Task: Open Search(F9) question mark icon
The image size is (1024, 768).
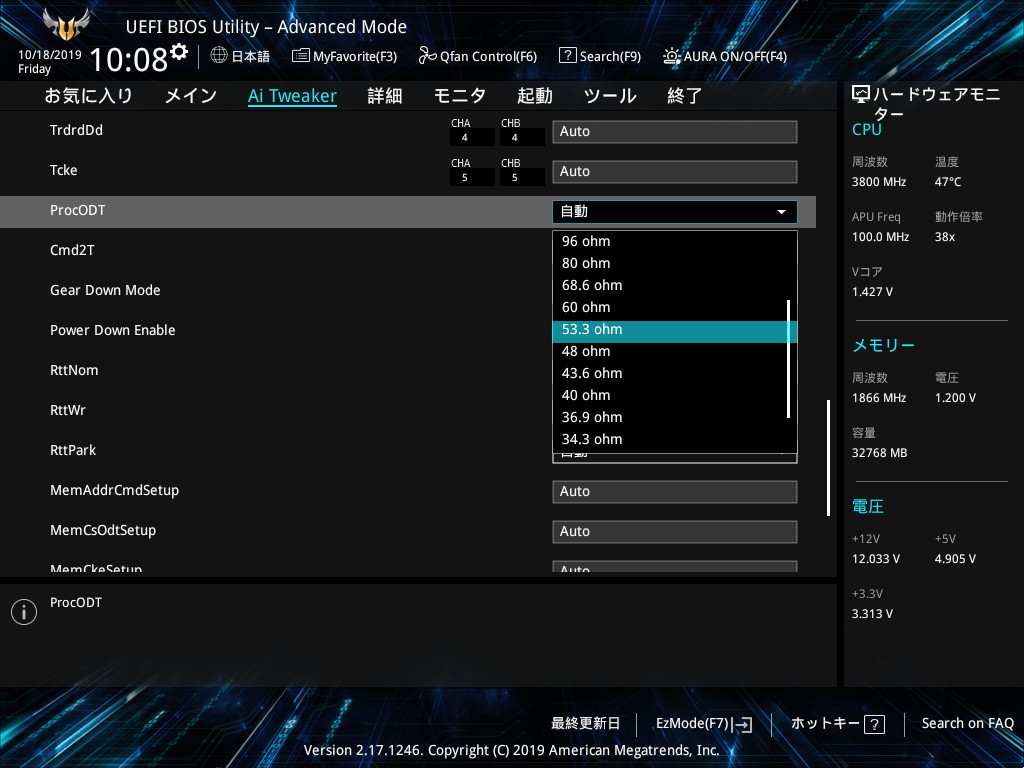Action: 568,56
